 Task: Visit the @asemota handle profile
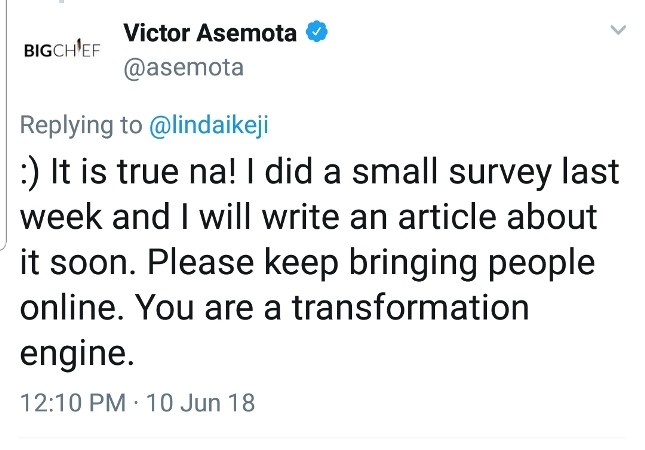[183, 68]
